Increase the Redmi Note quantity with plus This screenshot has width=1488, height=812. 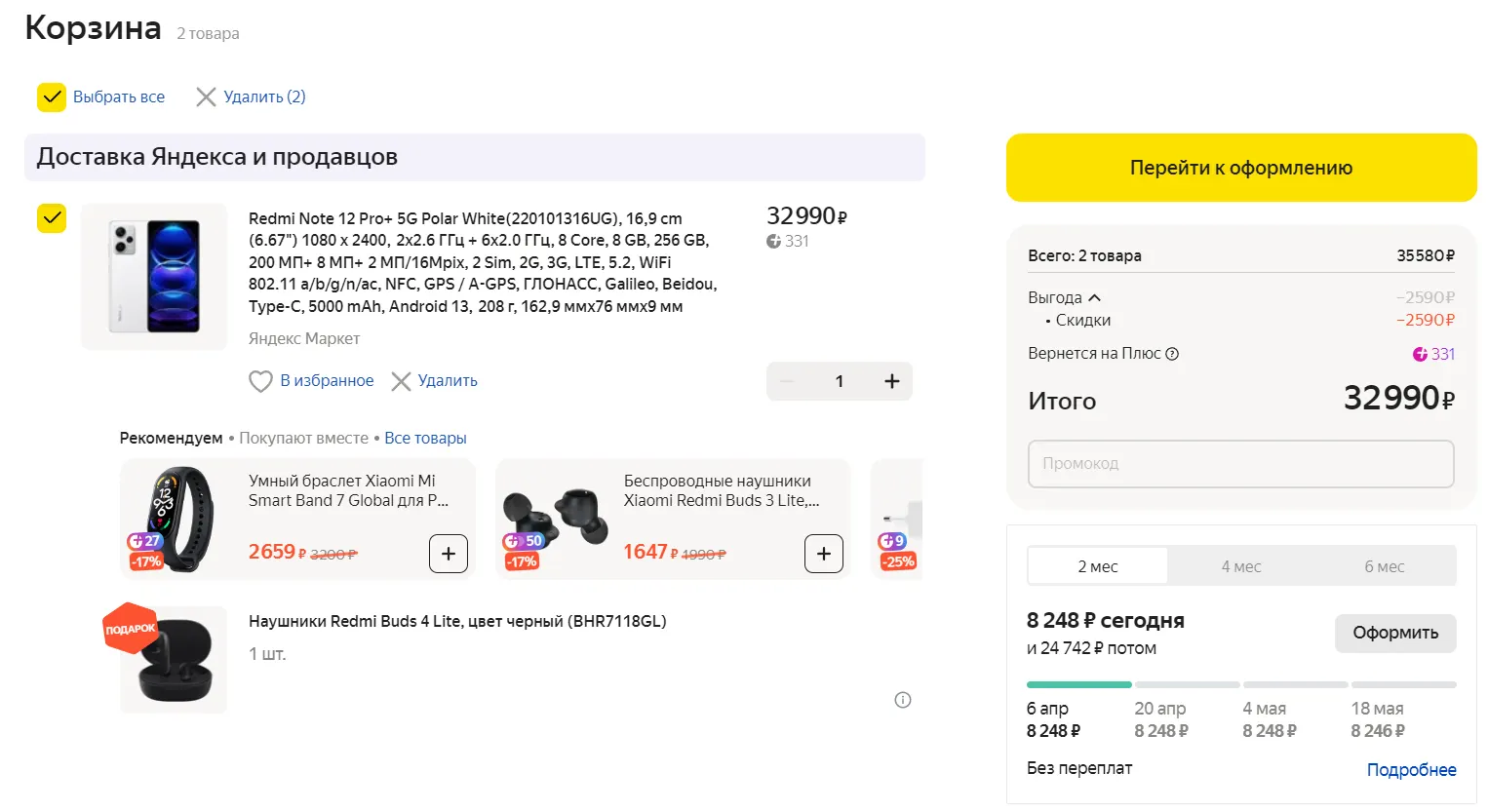coord(891,381)
